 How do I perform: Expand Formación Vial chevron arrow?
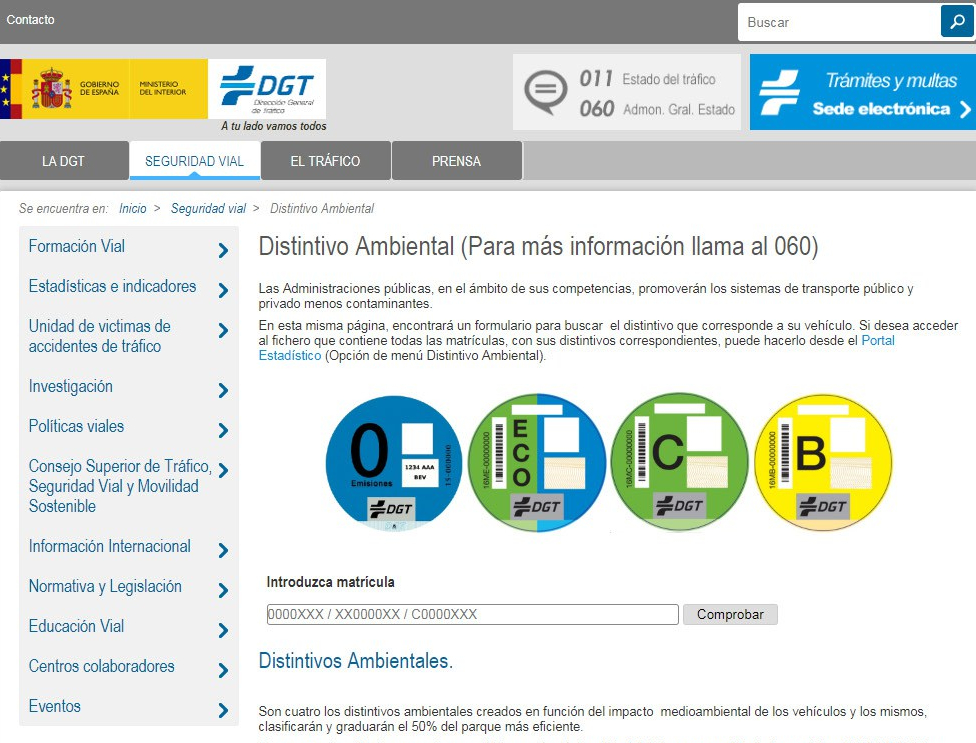coord(223,250)
